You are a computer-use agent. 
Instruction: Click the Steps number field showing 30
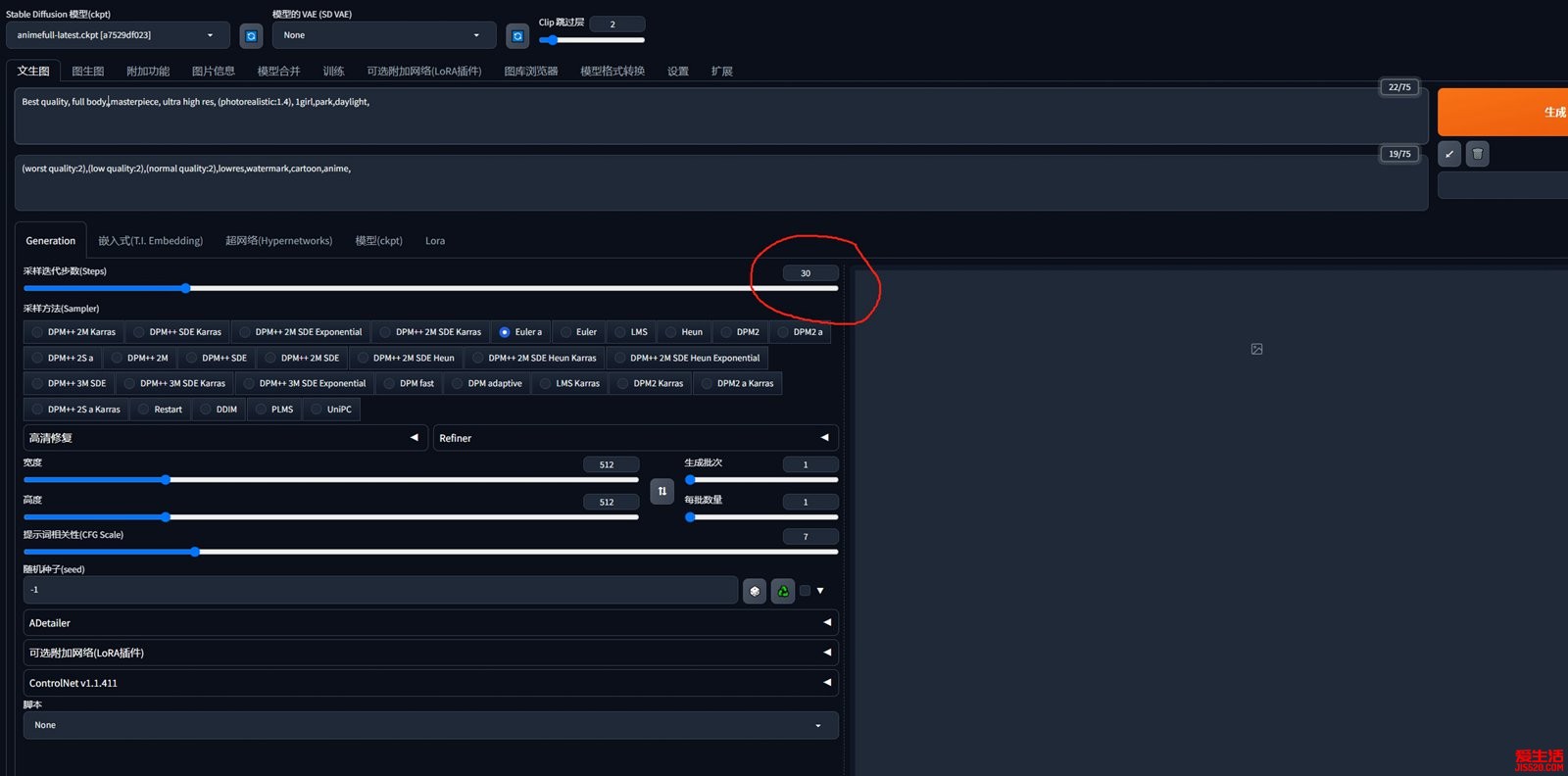pyautogui.click(x=810, y=273)
